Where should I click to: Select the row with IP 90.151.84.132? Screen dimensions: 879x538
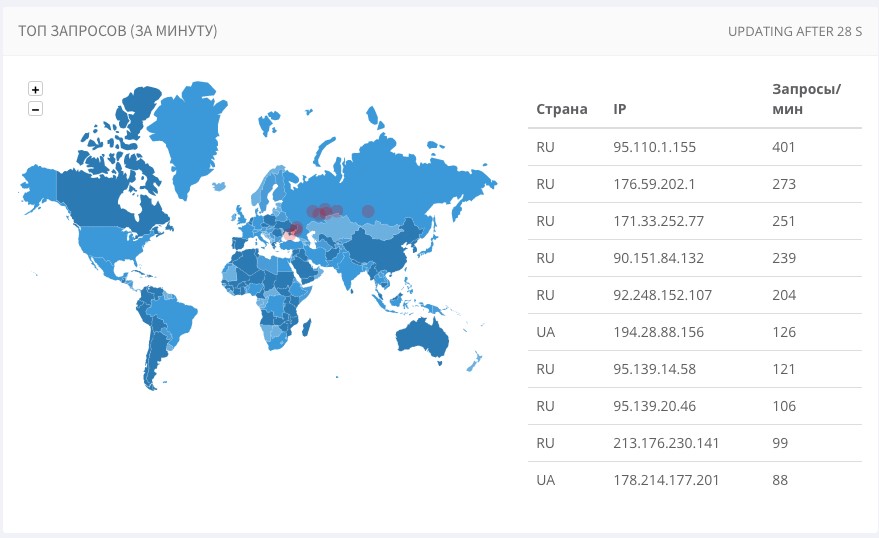pos(658,258)
